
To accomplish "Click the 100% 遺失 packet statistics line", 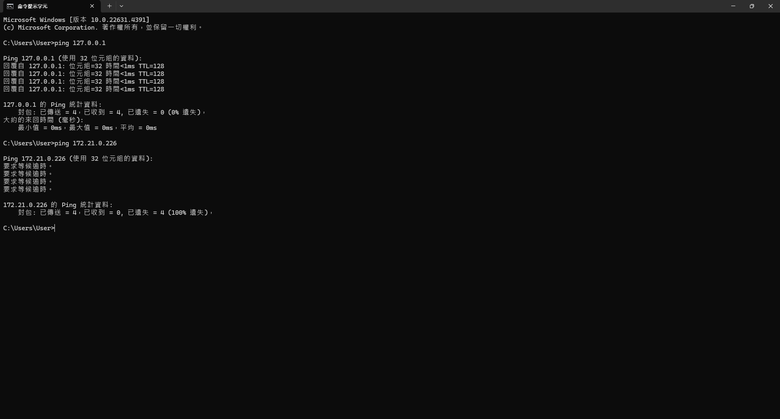I will (x=115, y=212).
